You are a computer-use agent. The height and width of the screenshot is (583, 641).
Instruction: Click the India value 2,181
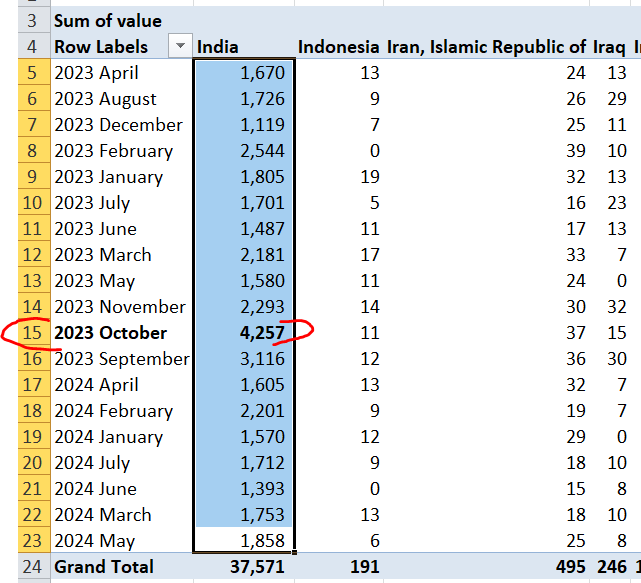[262, 255]
